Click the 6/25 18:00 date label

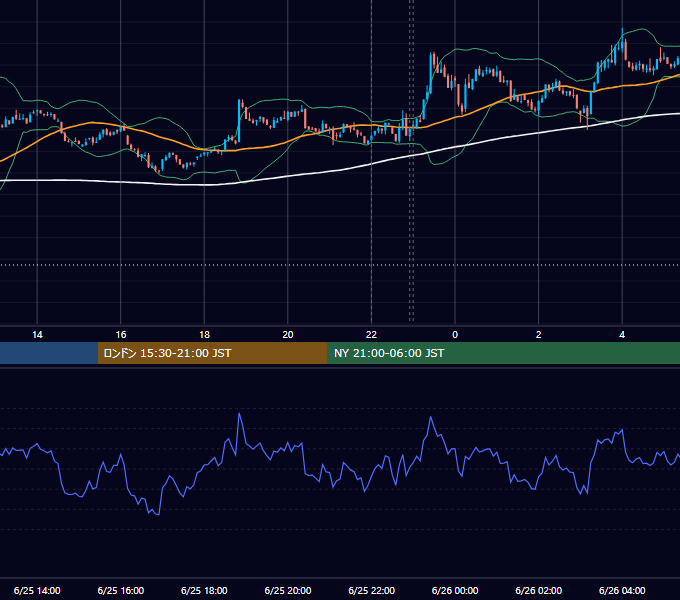point(204,590)
